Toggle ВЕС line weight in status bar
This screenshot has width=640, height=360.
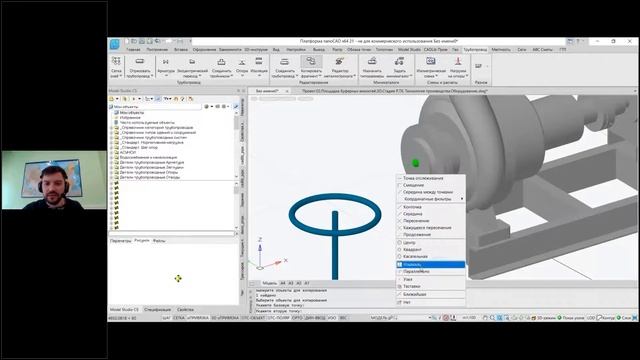(x=343, y=318)
